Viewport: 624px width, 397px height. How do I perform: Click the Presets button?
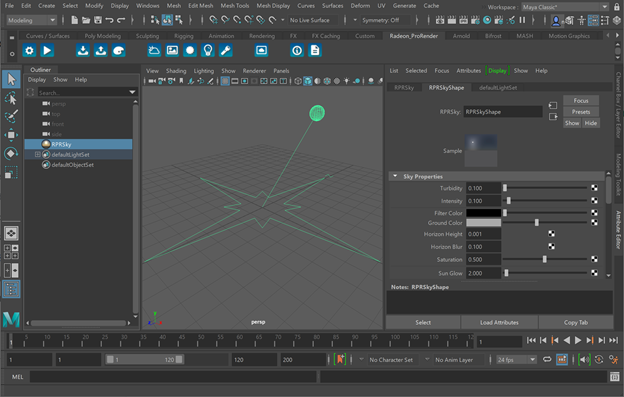(581, 112)
